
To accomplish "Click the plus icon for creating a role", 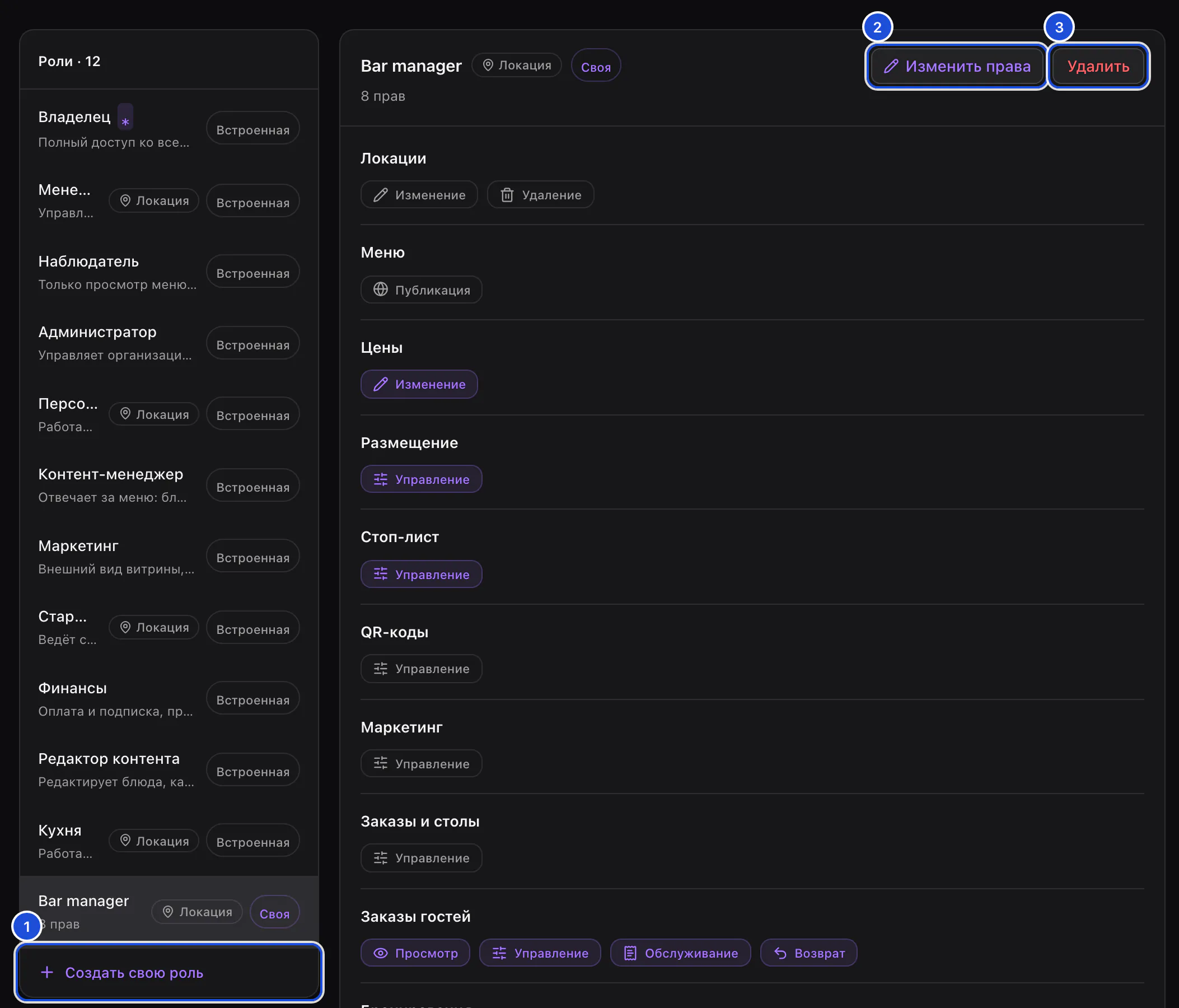I will point(47,972).
